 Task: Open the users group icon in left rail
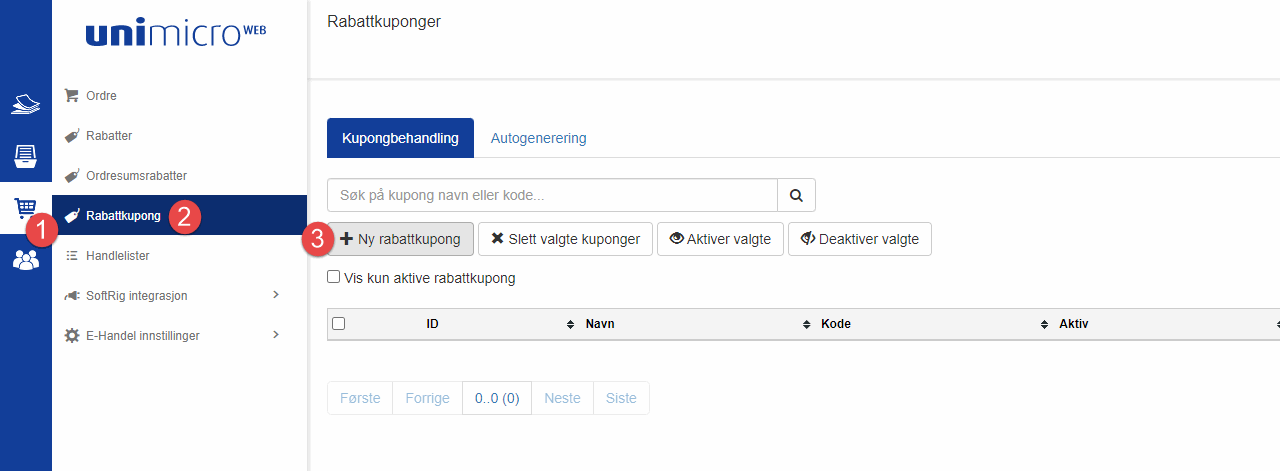click(x=26, y=260)
